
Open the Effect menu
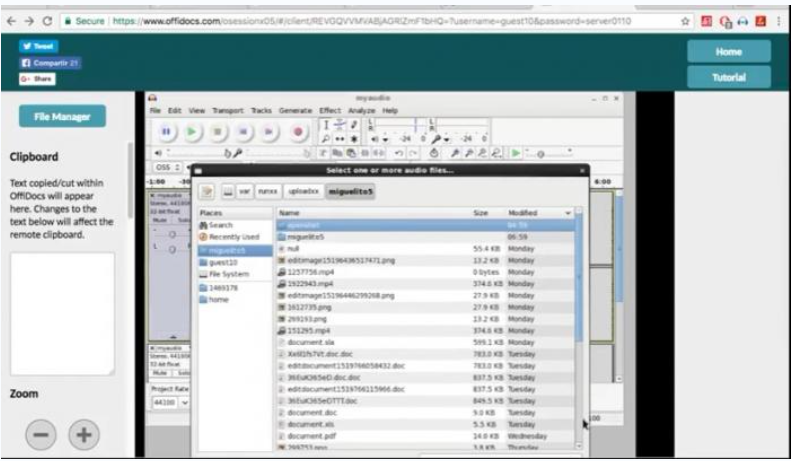[x=330, y=110]
